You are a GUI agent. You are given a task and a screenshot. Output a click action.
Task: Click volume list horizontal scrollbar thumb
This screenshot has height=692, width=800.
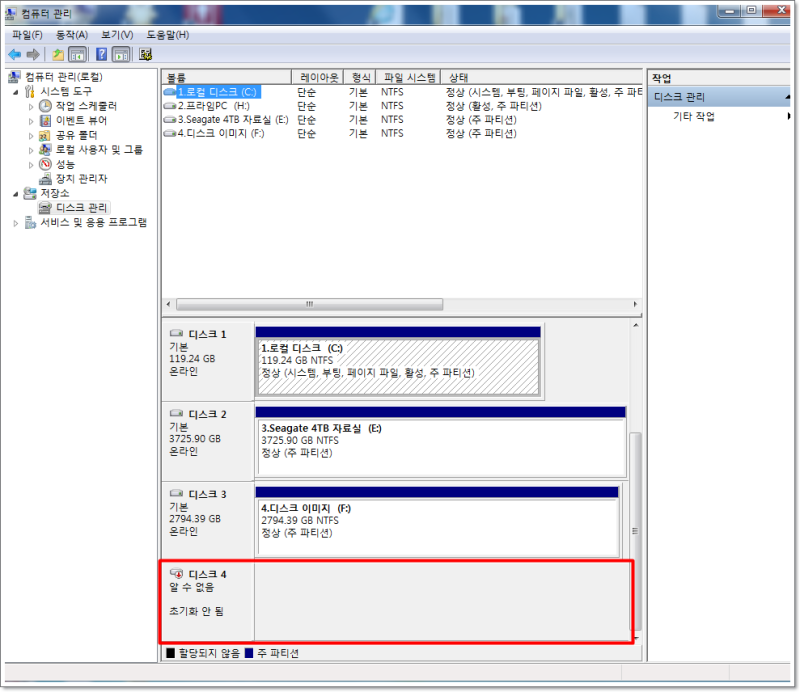(309, 304)
